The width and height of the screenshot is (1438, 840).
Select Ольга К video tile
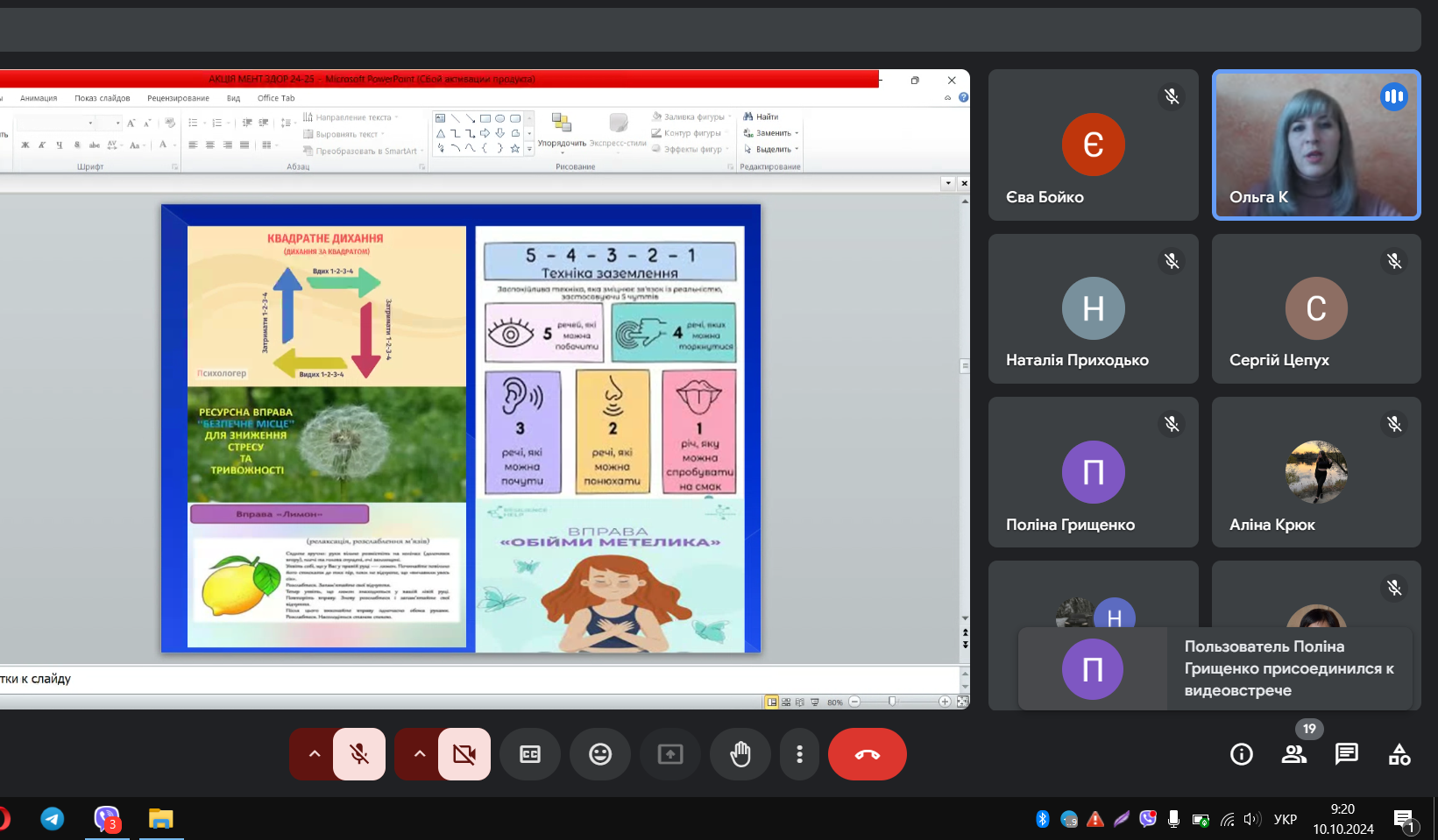1315,145
